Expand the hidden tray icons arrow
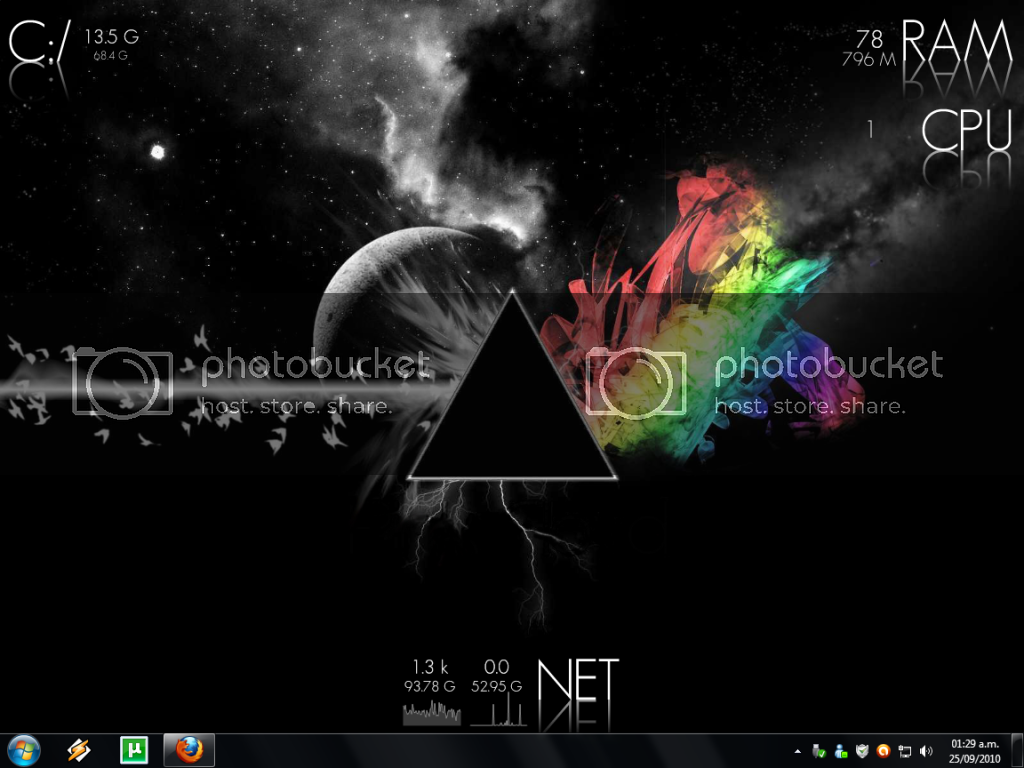Viewport: 1024px width, 768px height. pos(797,750)
